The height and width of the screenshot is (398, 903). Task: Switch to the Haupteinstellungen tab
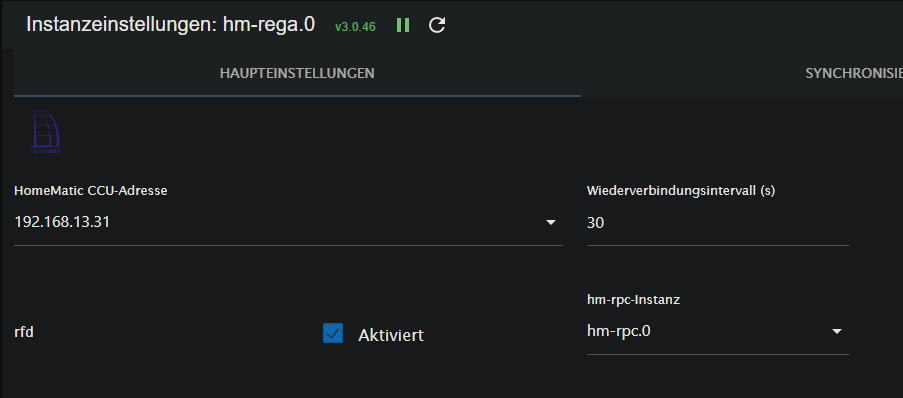coord(297,73)
